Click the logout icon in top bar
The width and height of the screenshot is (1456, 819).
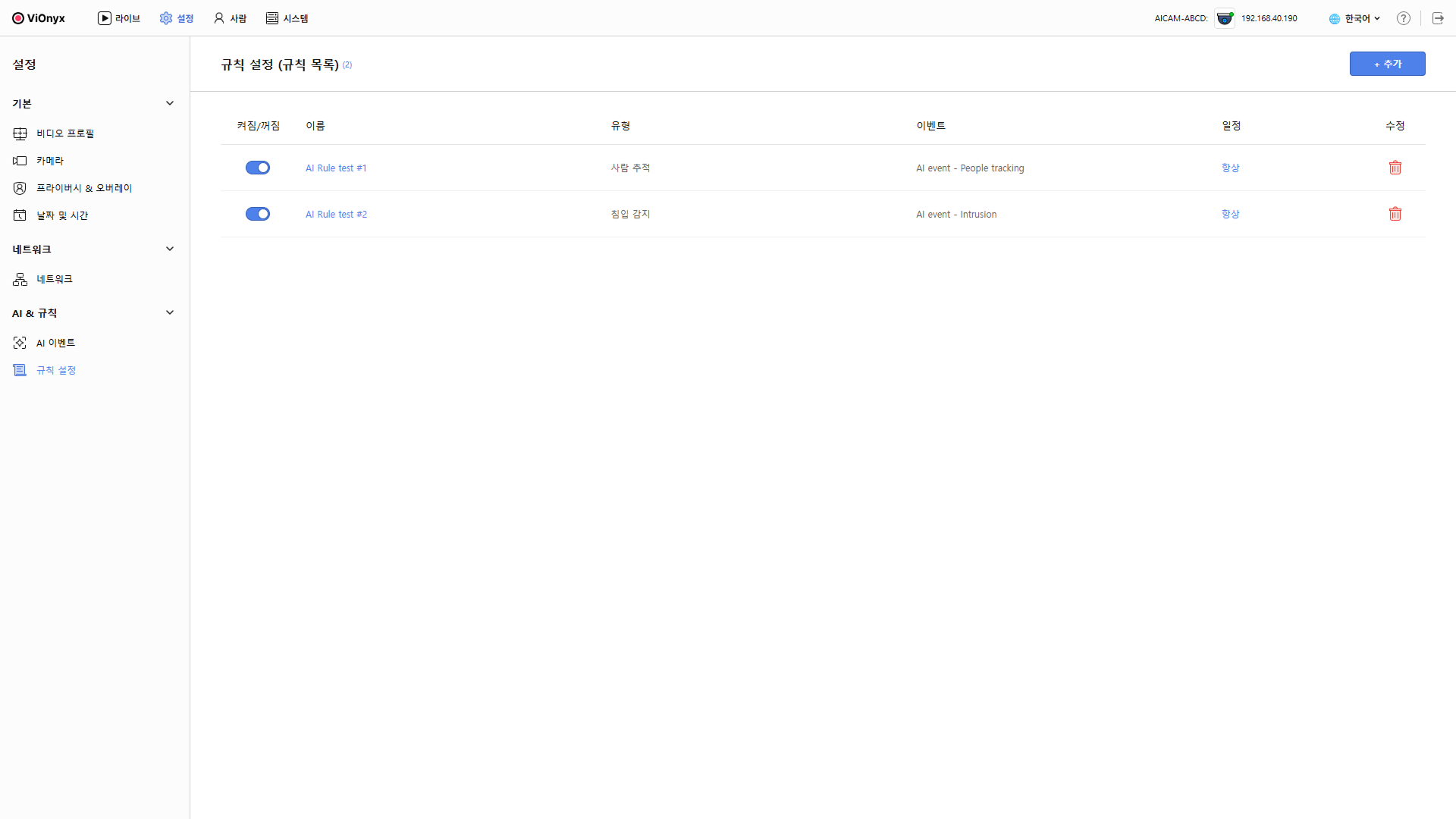(x=1438, y=18)
